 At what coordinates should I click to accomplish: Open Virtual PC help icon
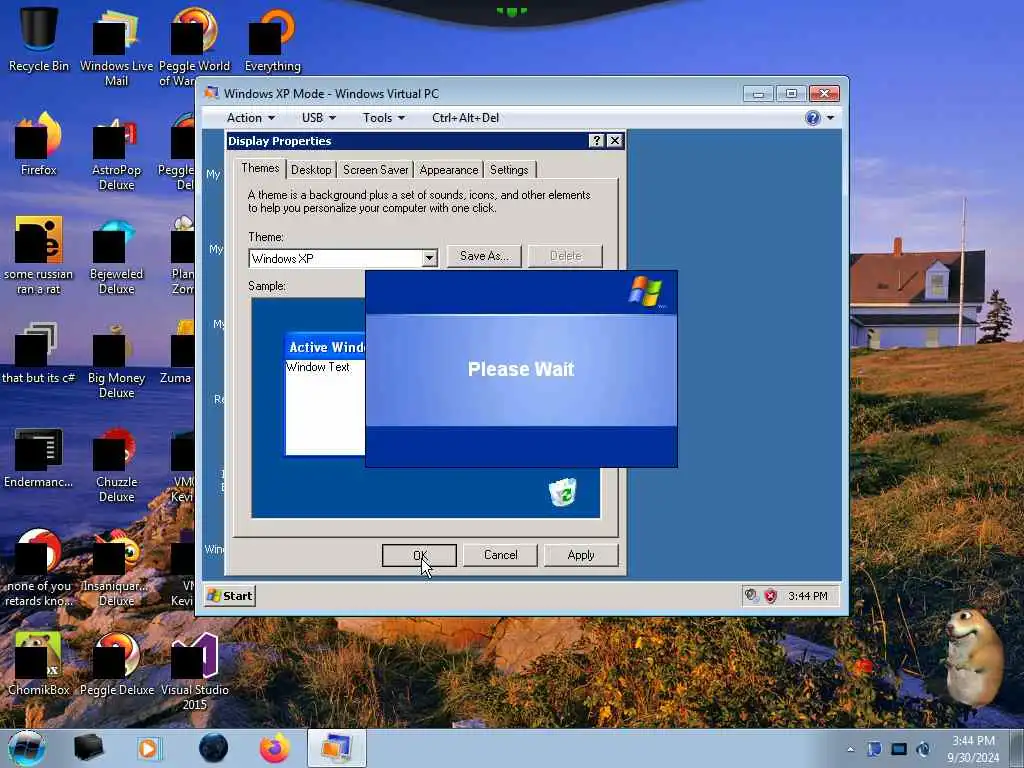click(x=812, y=118)
